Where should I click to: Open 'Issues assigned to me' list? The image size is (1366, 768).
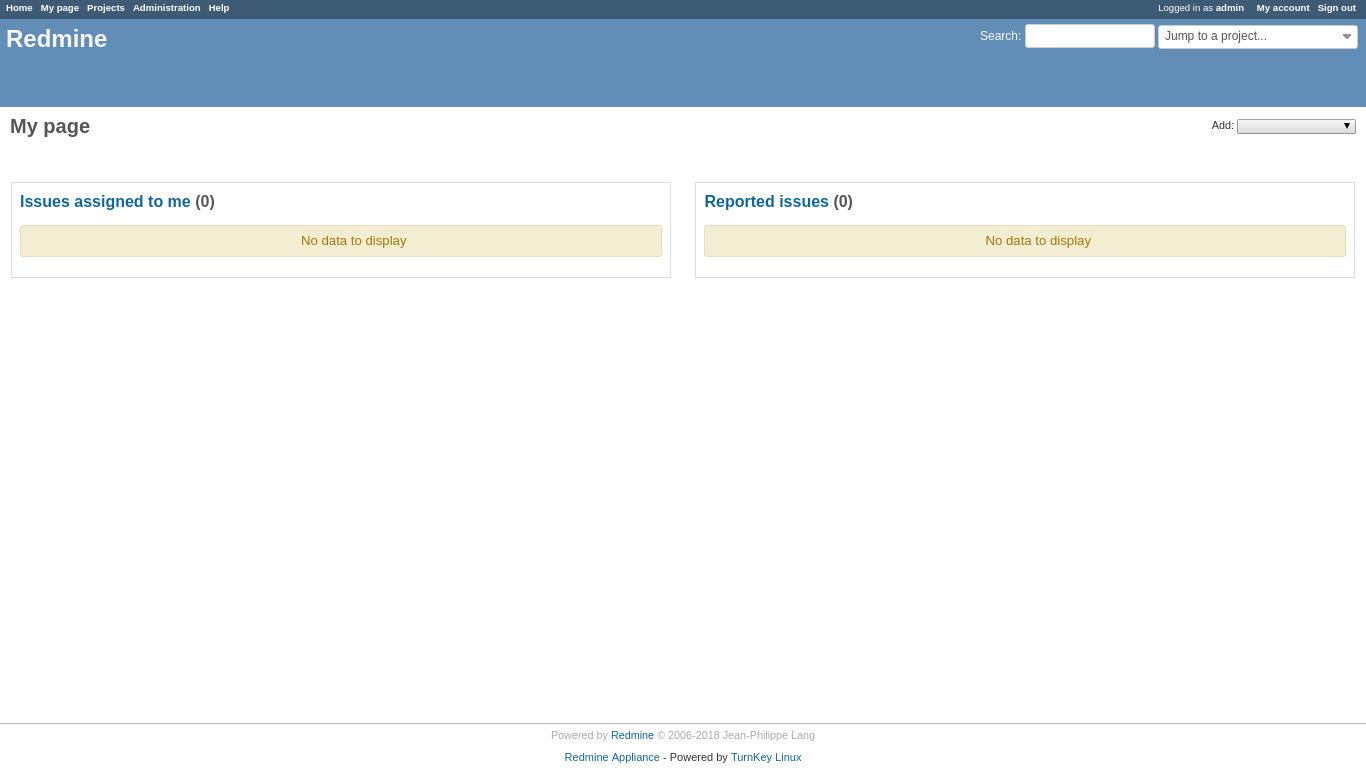pyautogui.click(x=105, y=202)
